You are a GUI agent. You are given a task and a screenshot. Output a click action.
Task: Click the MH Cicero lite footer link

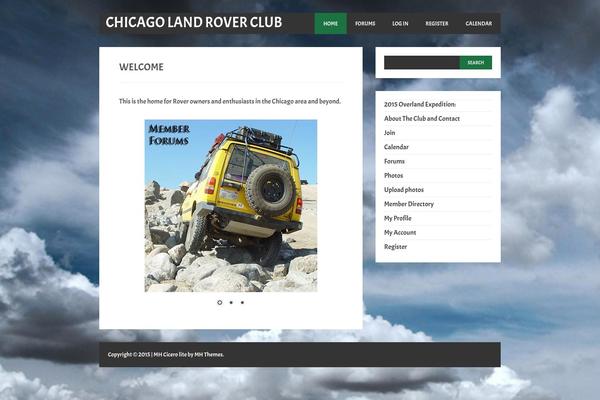170,354
